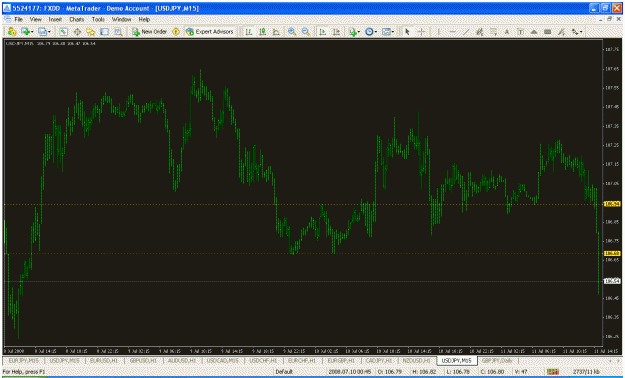Viewport: 625px width, 378px height.
Task: Switch to the EURJPY,M15 chart tab
Action: pyautogui.click(x=24, y=360)
